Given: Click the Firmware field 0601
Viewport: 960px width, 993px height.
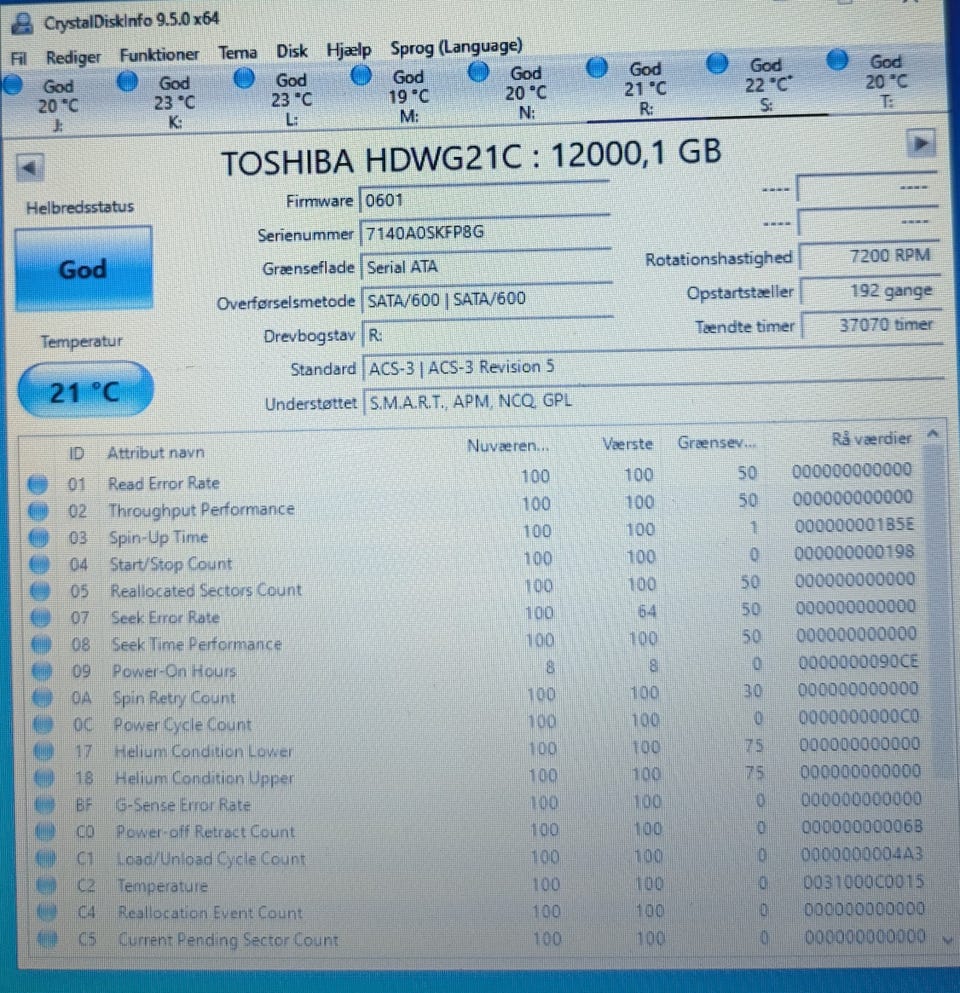Looking at the screenshot, I should [x=484, y=199].
